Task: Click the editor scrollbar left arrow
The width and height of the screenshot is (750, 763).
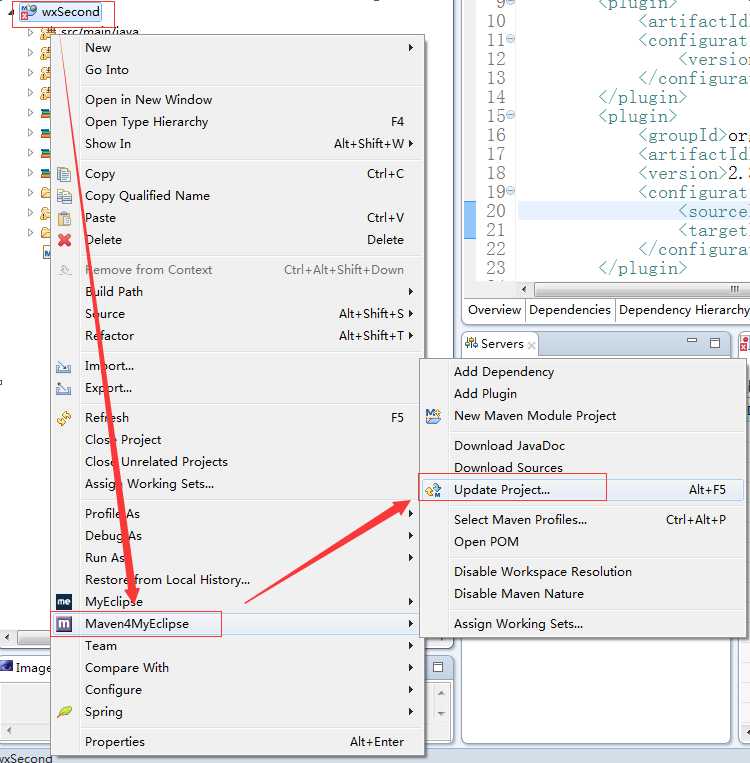Action: [524, 290]
